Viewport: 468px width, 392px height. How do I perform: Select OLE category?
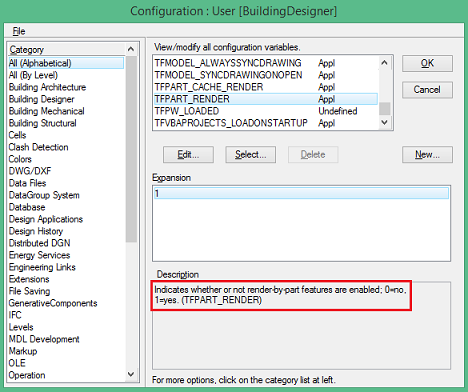coord(66,363)
